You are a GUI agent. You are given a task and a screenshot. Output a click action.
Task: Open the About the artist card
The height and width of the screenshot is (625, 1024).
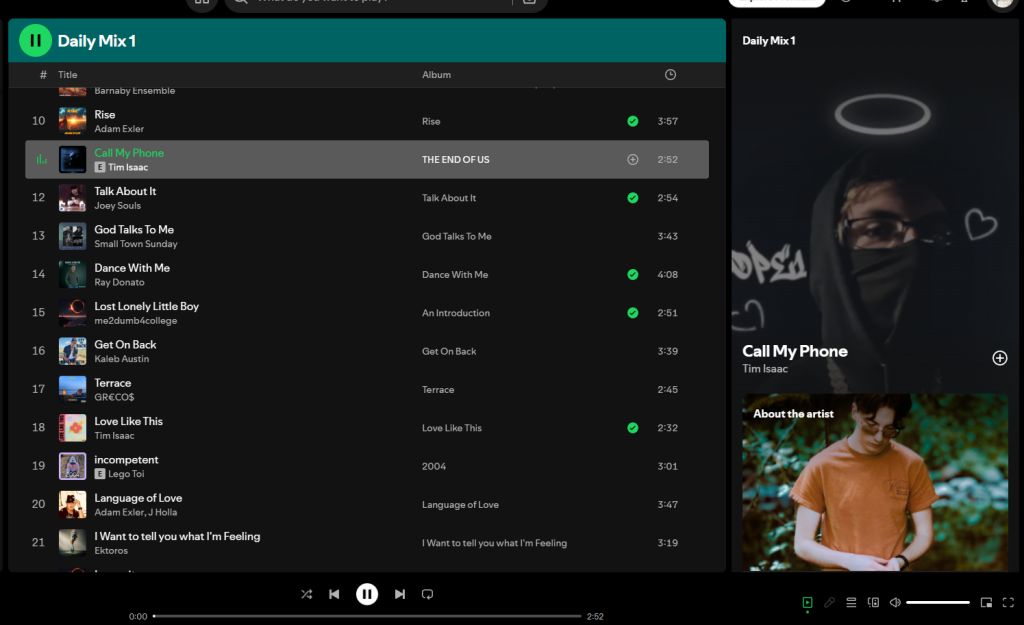click(x=875, y=483)
